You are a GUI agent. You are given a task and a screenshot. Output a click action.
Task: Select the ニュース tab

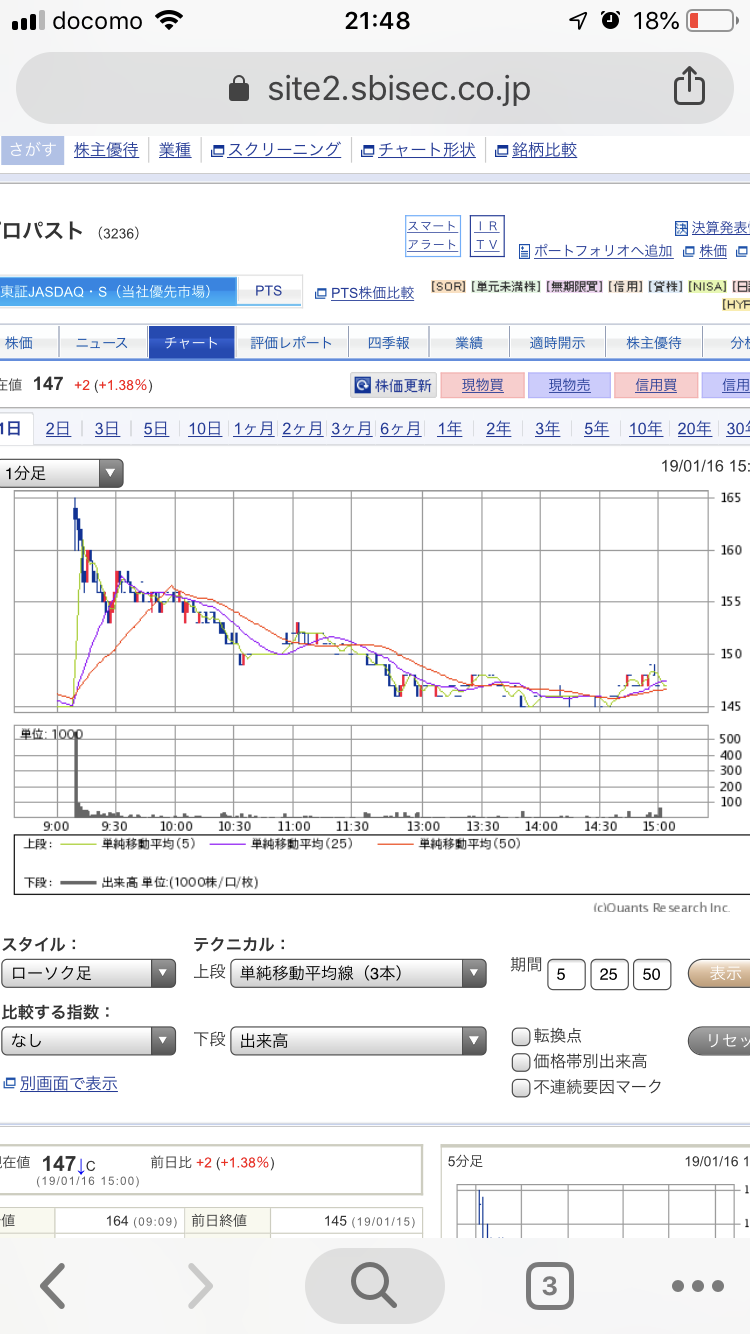[x=102, y=343]
